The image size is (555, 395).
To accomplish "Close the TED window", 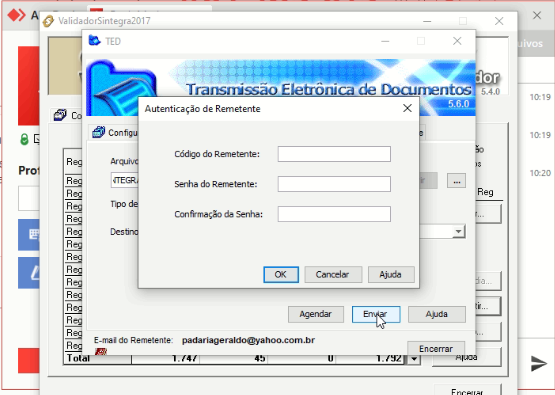I will (x=457, y=41).
